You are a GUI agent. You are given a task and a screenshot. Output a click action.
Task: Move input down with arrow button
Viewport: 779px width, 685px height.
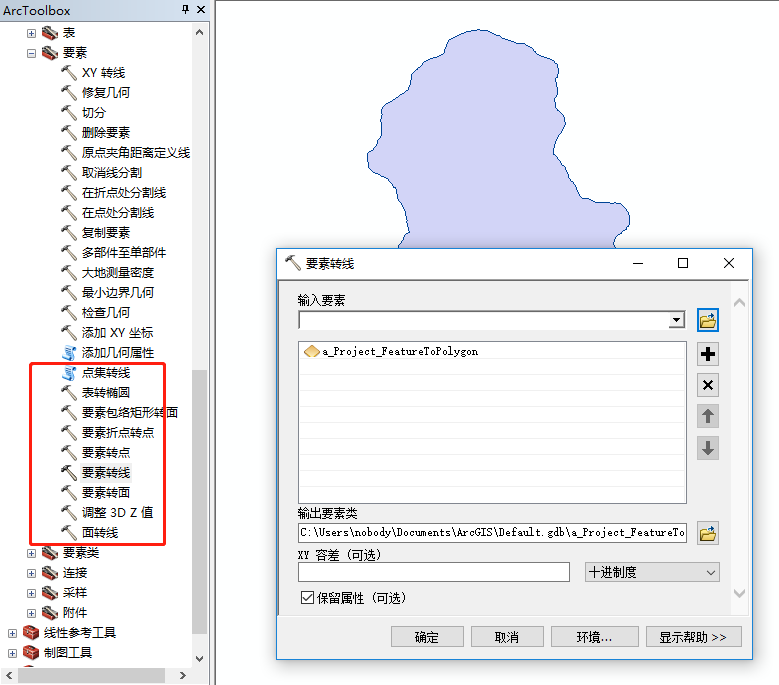(x=707, y=448)
